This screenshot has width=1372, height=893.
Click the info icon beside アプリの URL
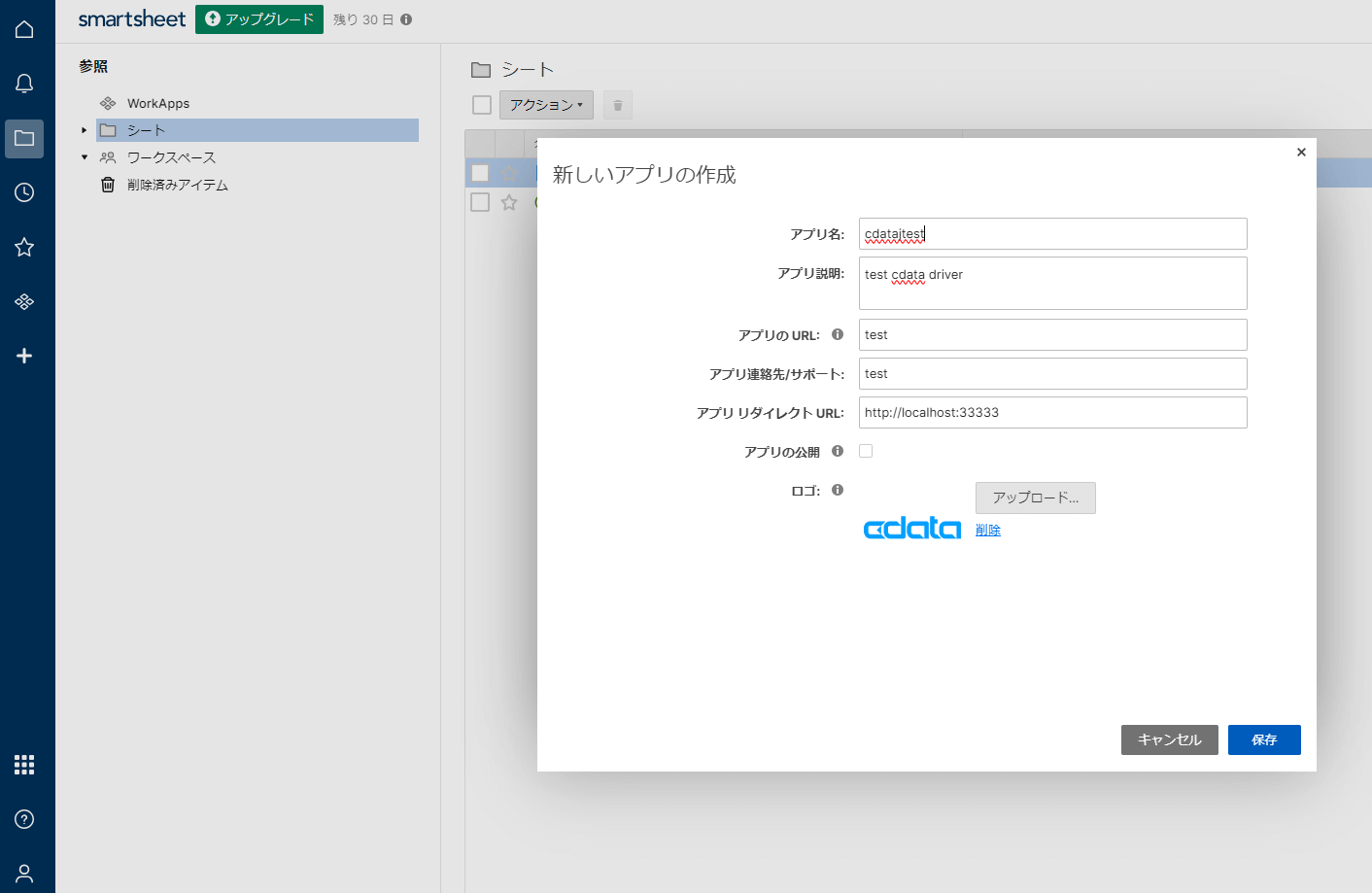838,334
